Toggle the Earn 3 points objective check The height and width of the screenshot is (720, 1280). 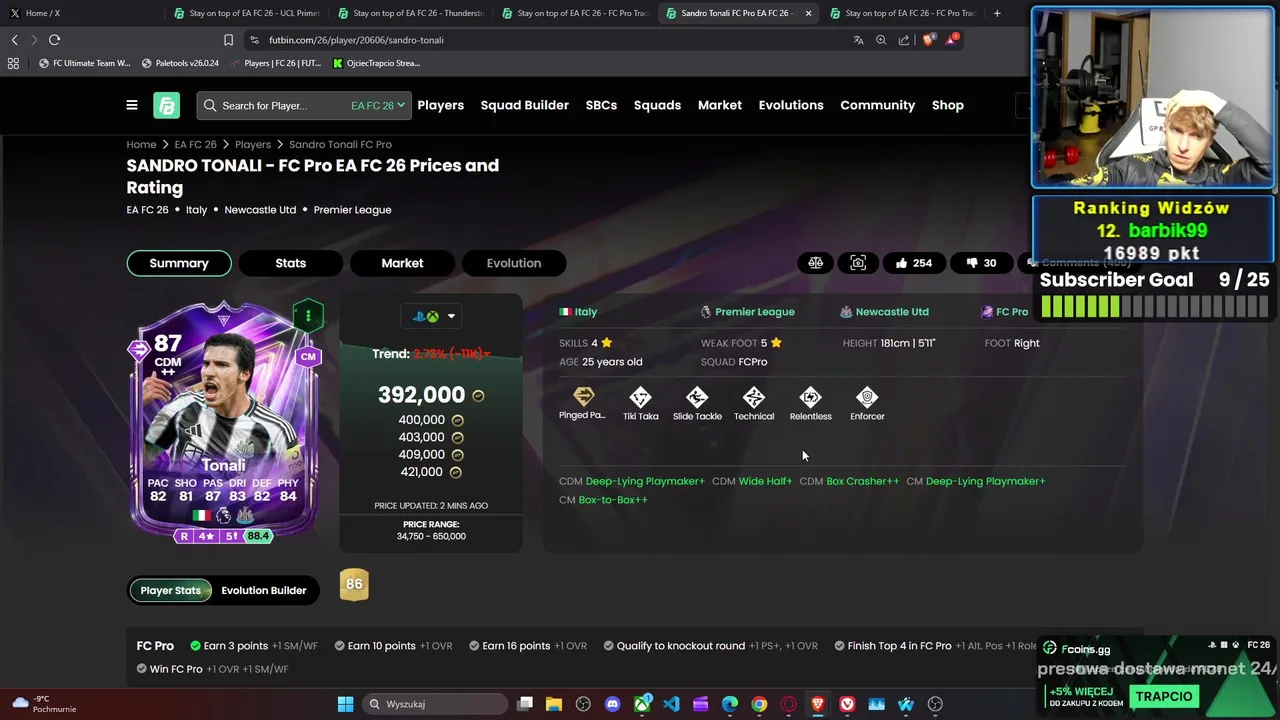pos(196,646)
